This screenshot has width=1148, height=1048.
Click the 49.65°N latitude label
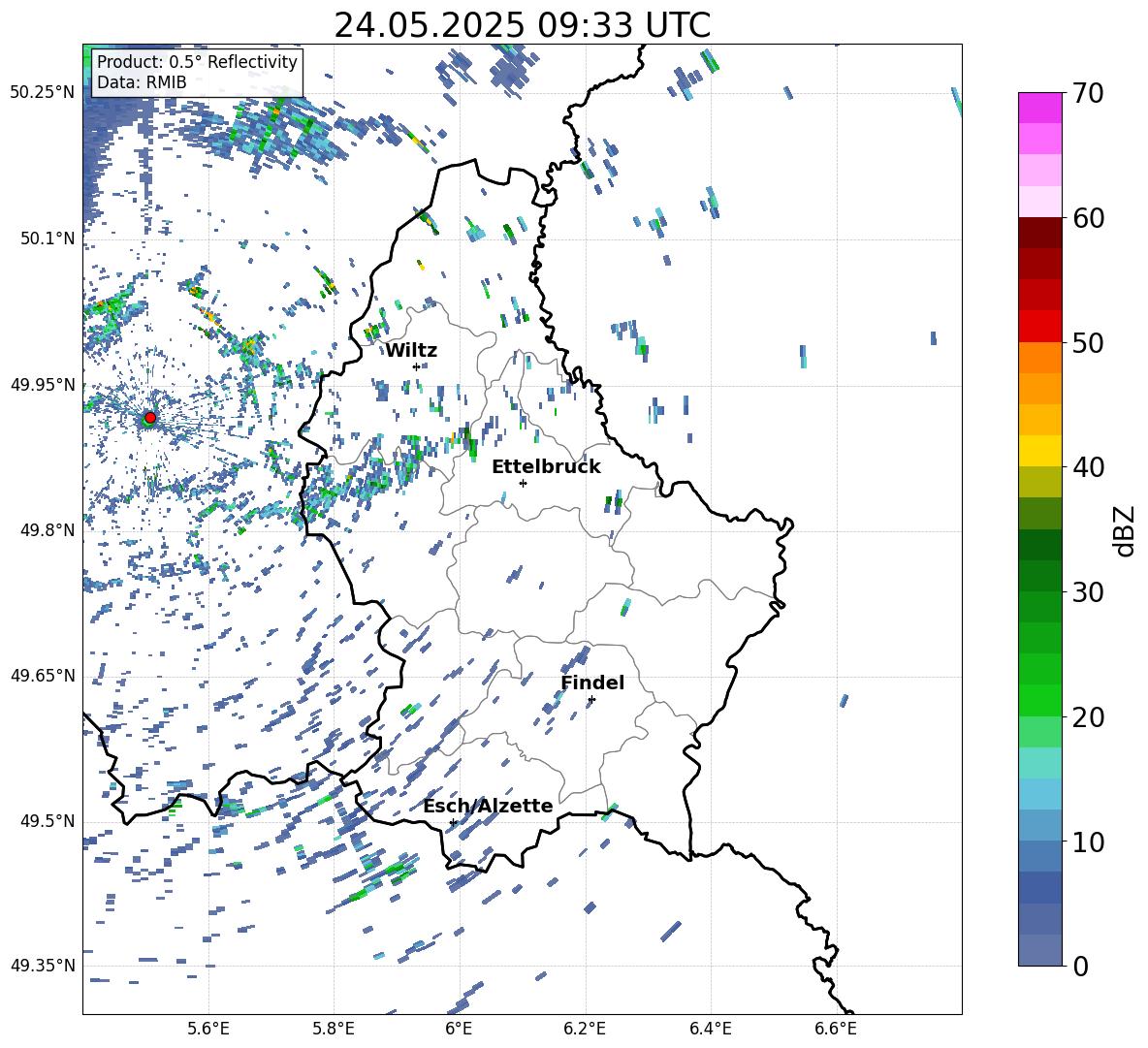pyautogui.click(x=43, y=675)
